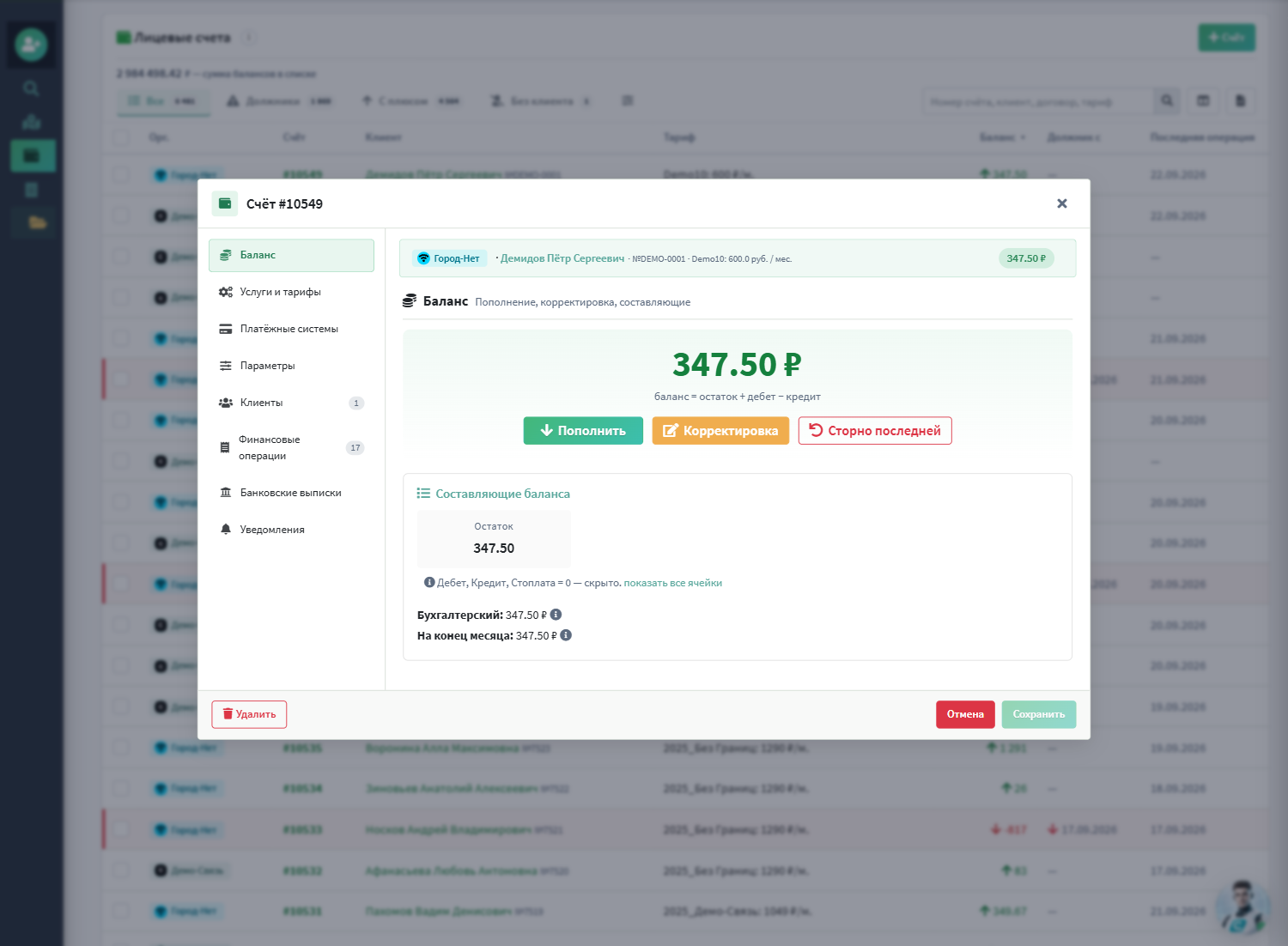The height and width of the screenshot is (946, 1288).
Task: Click the red Удалить button
Action: [249, 714]
